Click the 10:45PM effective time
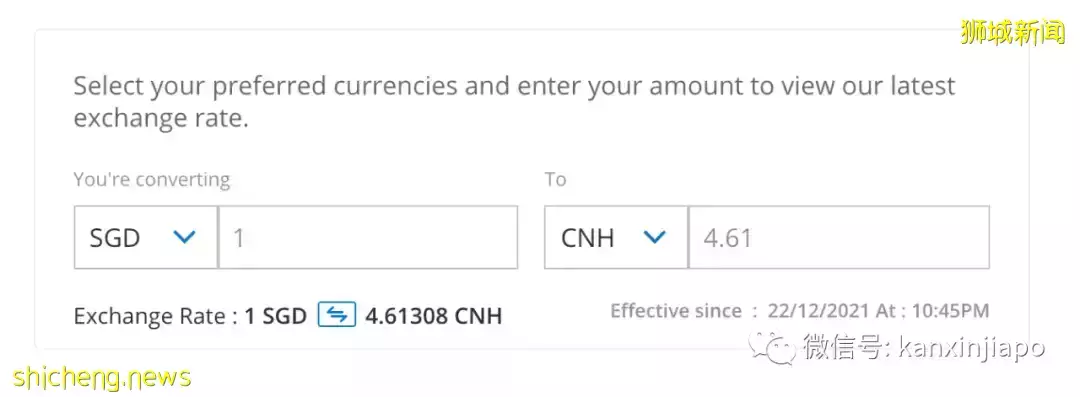This screenshot has height=397, width=1080. 951,311
